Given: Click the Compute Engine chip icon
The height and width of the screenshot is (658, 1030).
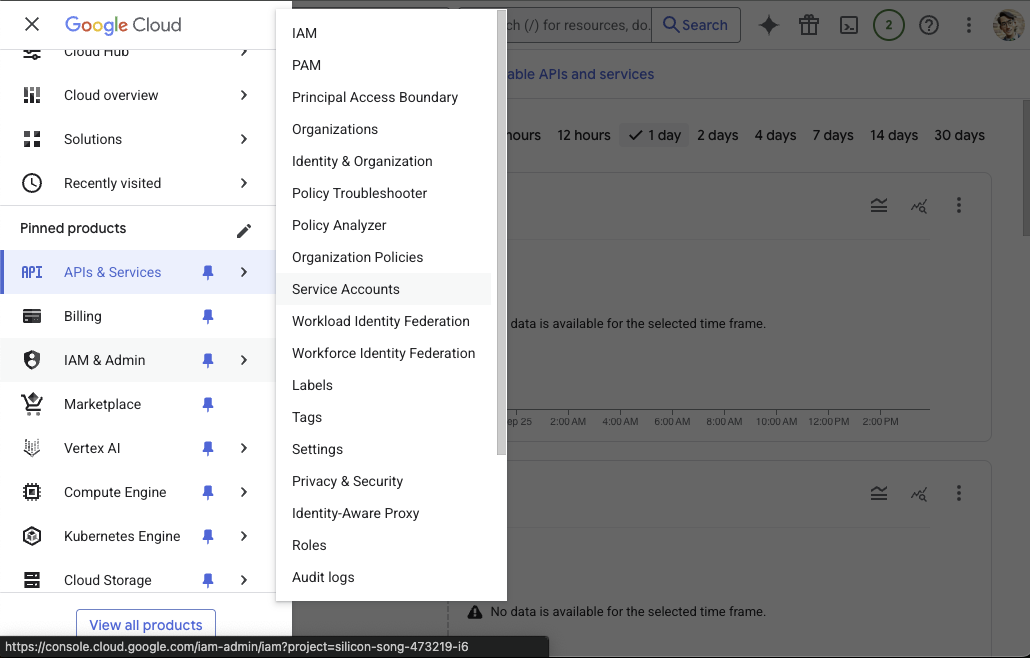Looking at the screenshot, I should click(x=32, y=492).
